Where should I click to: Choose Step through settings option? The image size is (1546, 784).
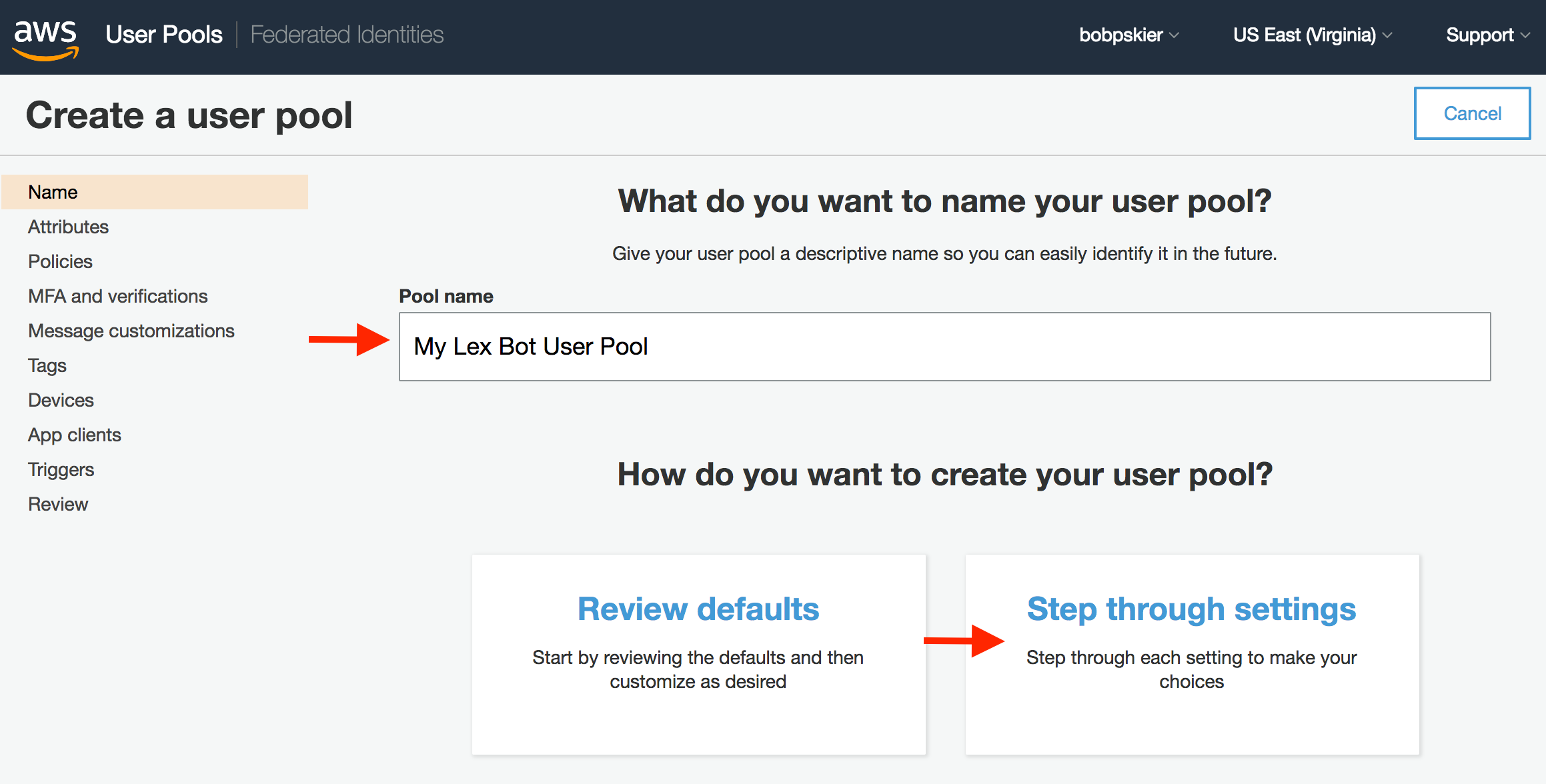tap(1192, 654)
